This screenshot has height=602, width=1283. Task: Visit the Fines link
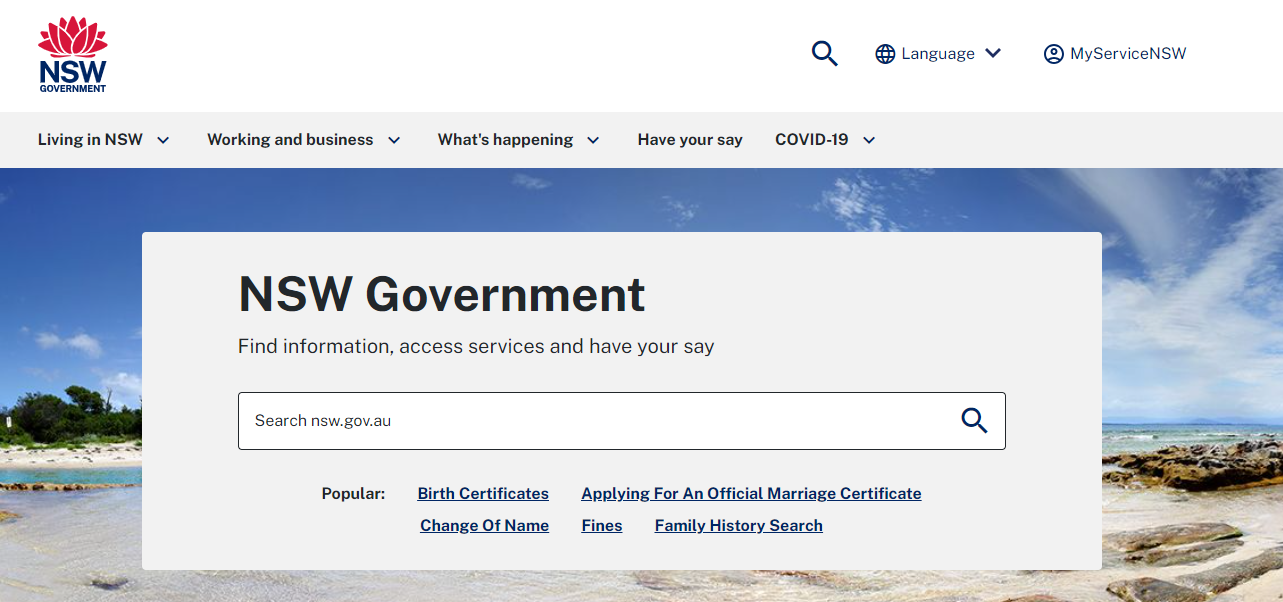coord(602,526)
